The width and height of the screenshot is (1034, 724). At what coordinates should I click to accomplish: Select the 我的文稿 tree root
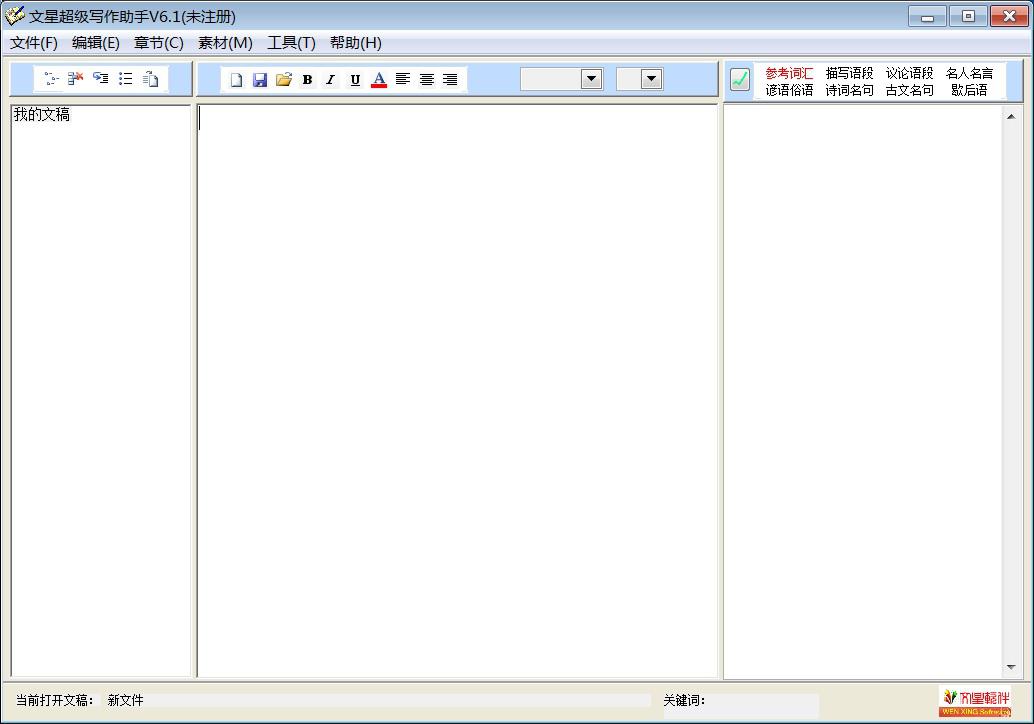pos(42,115)
